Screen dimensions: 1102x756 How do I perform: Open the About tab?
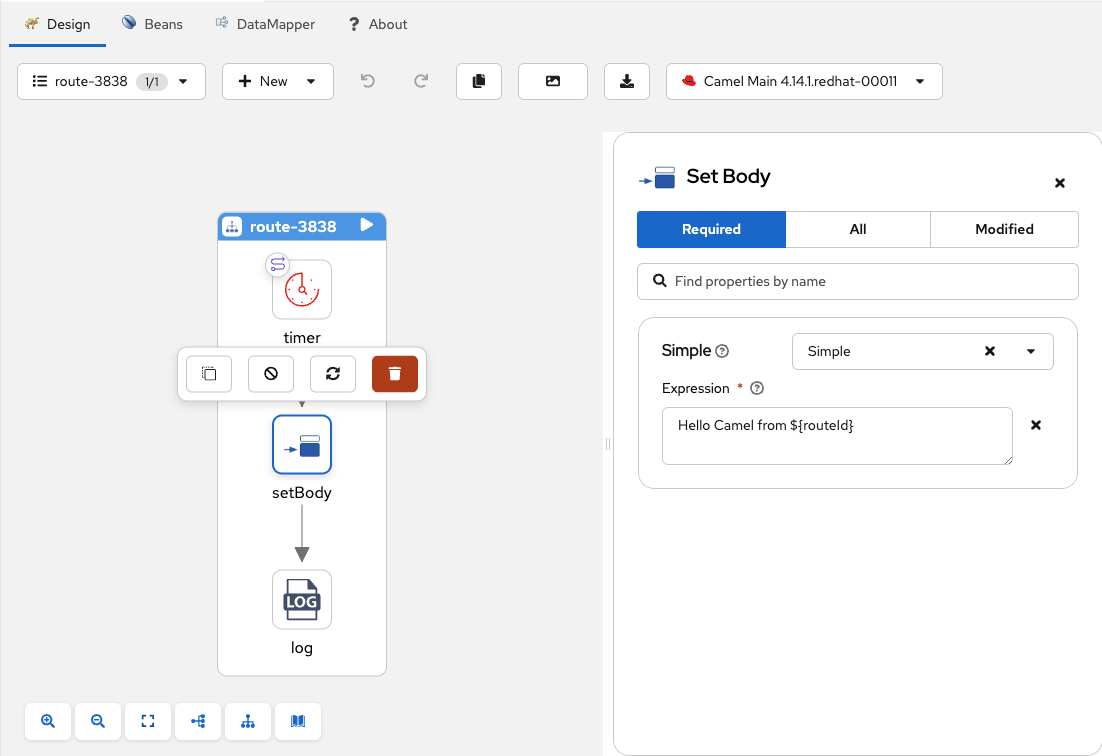point(378,24)
